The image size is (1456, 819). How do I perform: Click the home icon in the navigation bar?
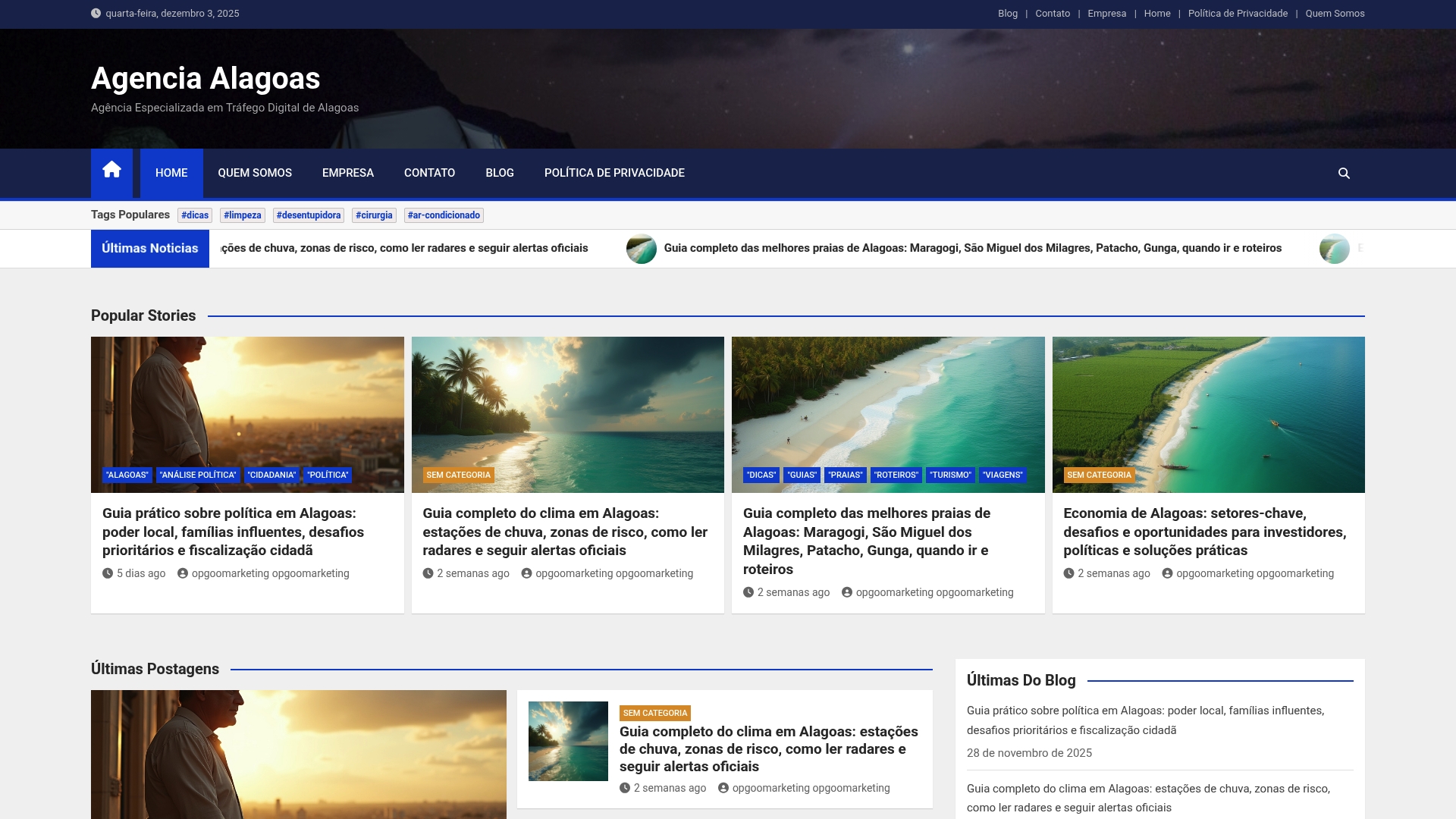tap(111, 173)
